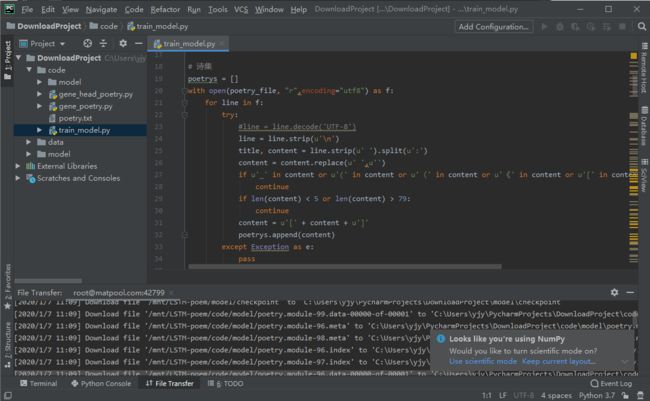Screen dimensions: 650x401
Task: Open the VCS menu
Action: point(241,9)
